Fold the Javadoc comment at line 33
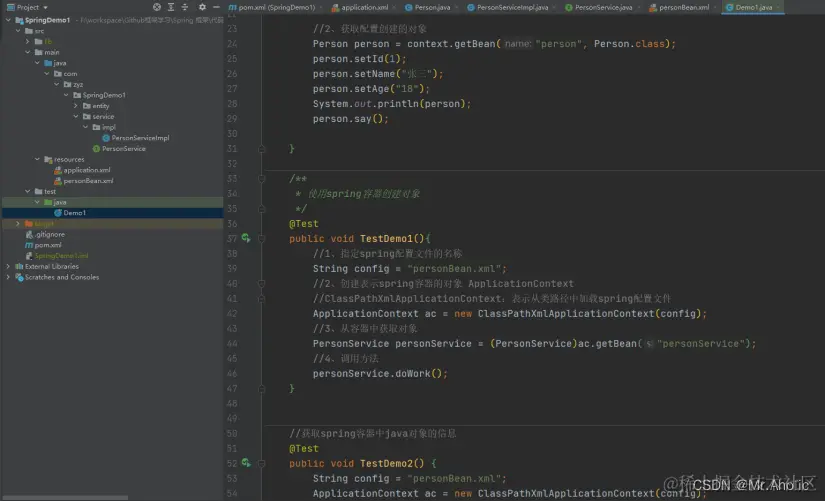This screenshot has width=825, height=501. coord(261,179)
